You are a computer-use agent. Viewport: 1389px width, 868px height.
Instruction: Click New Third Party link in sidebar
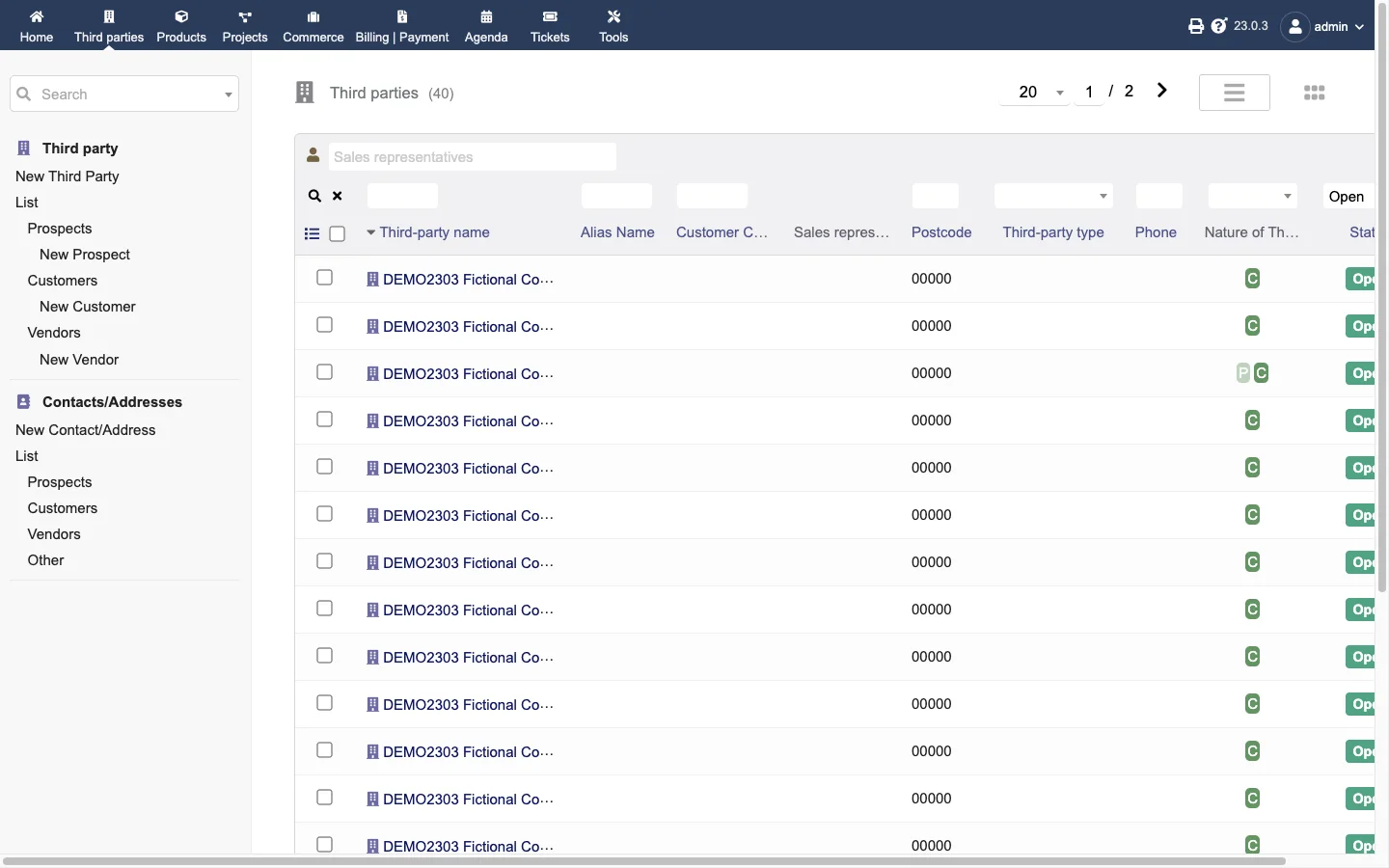click(x=68, y=176)
